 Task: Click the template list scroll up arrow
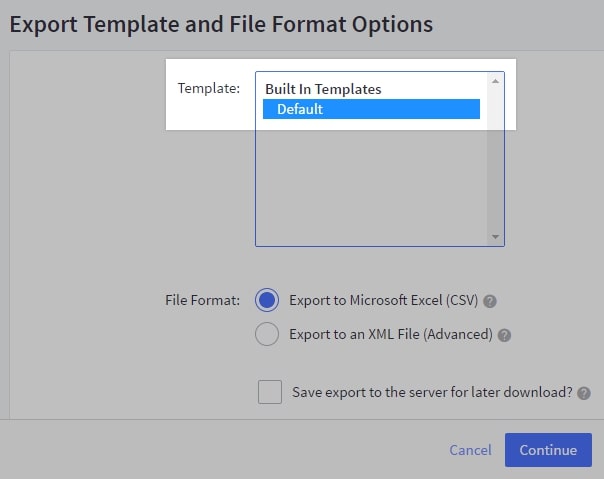[495, 81]
